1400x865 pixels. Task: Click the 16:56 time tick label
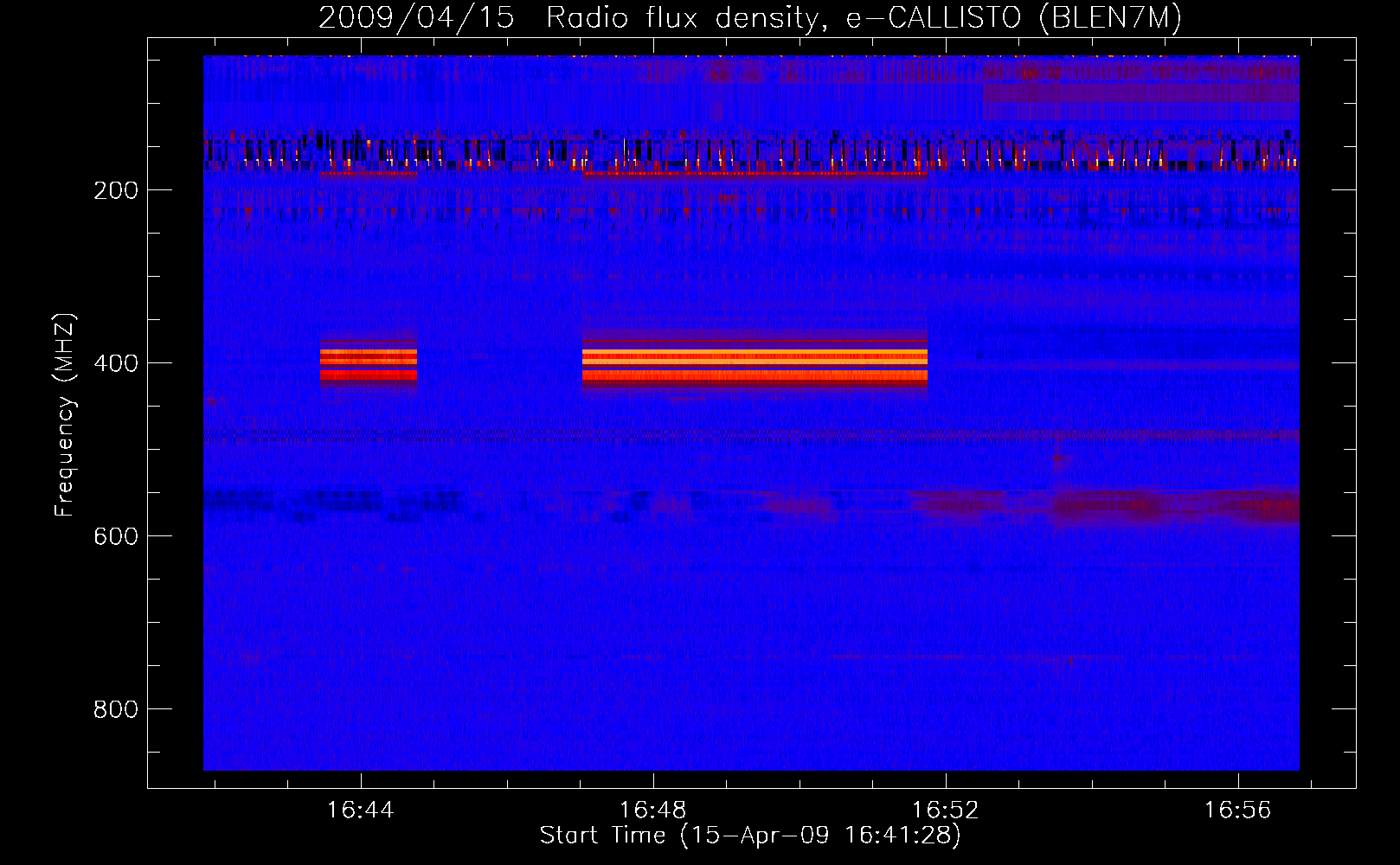pyautogui.click(x=1238, y=811)
